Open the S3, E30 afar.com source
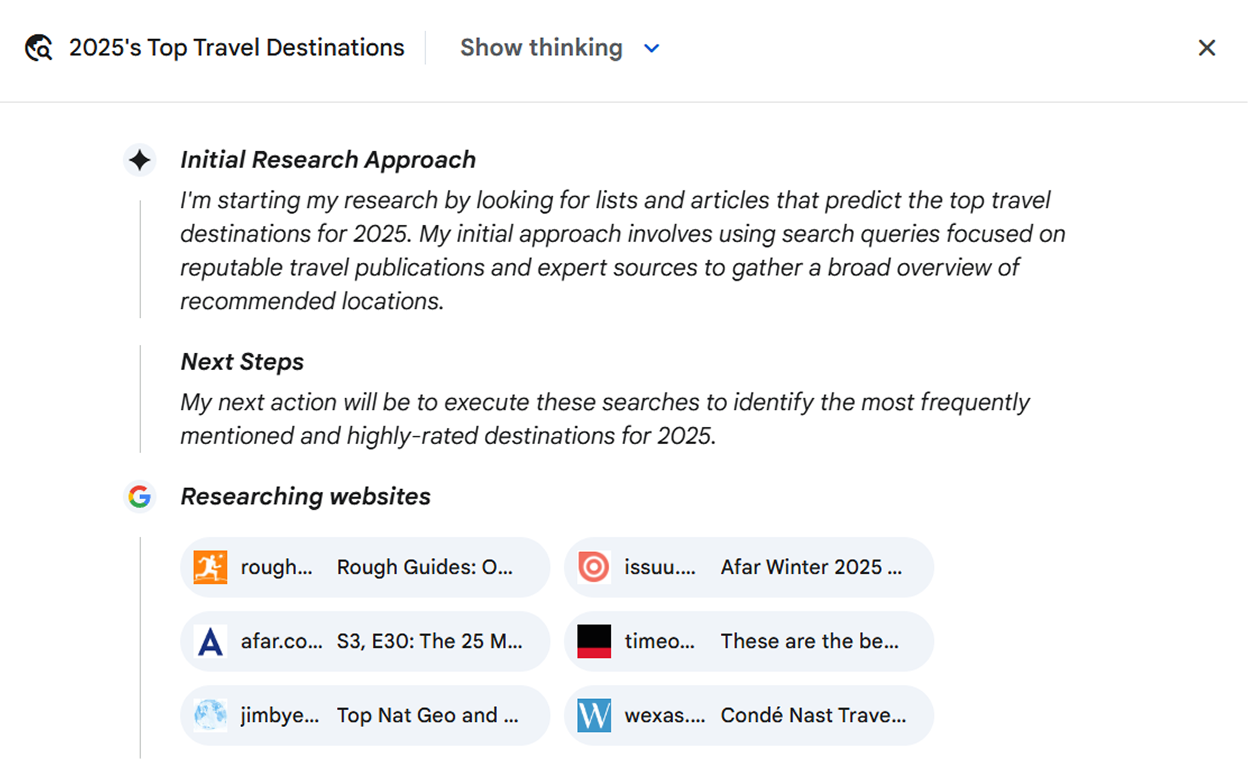Image resolution: width=1248 pixels, height=759 pixels. (x=428, y=641)
